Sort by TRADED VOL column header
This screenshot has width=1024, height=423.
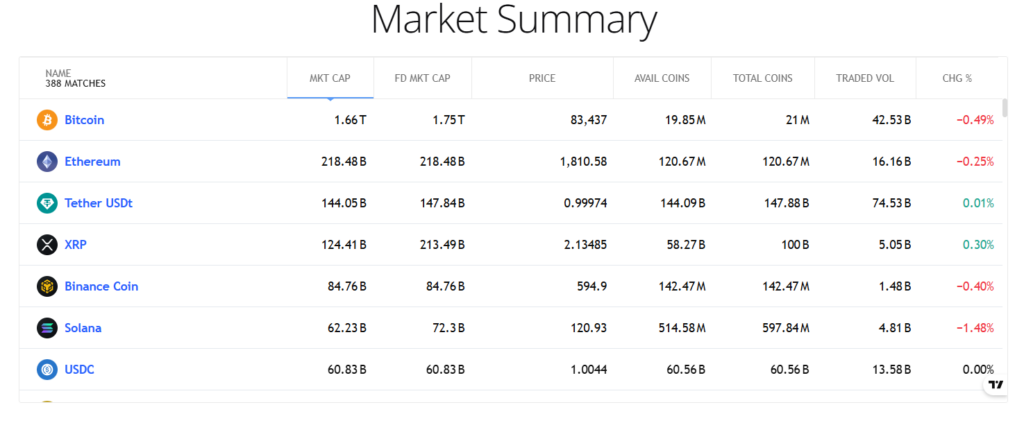[x=864, y=78]
